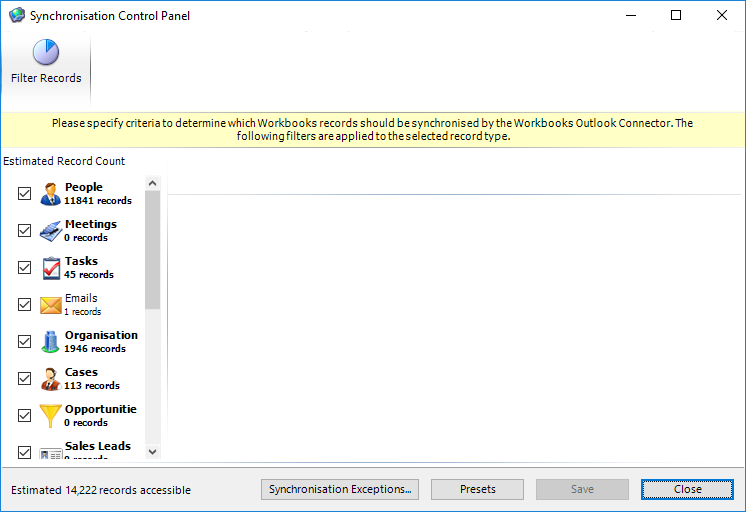Toggle the Cases checkbox
The image size is (746, 512).
25,379
